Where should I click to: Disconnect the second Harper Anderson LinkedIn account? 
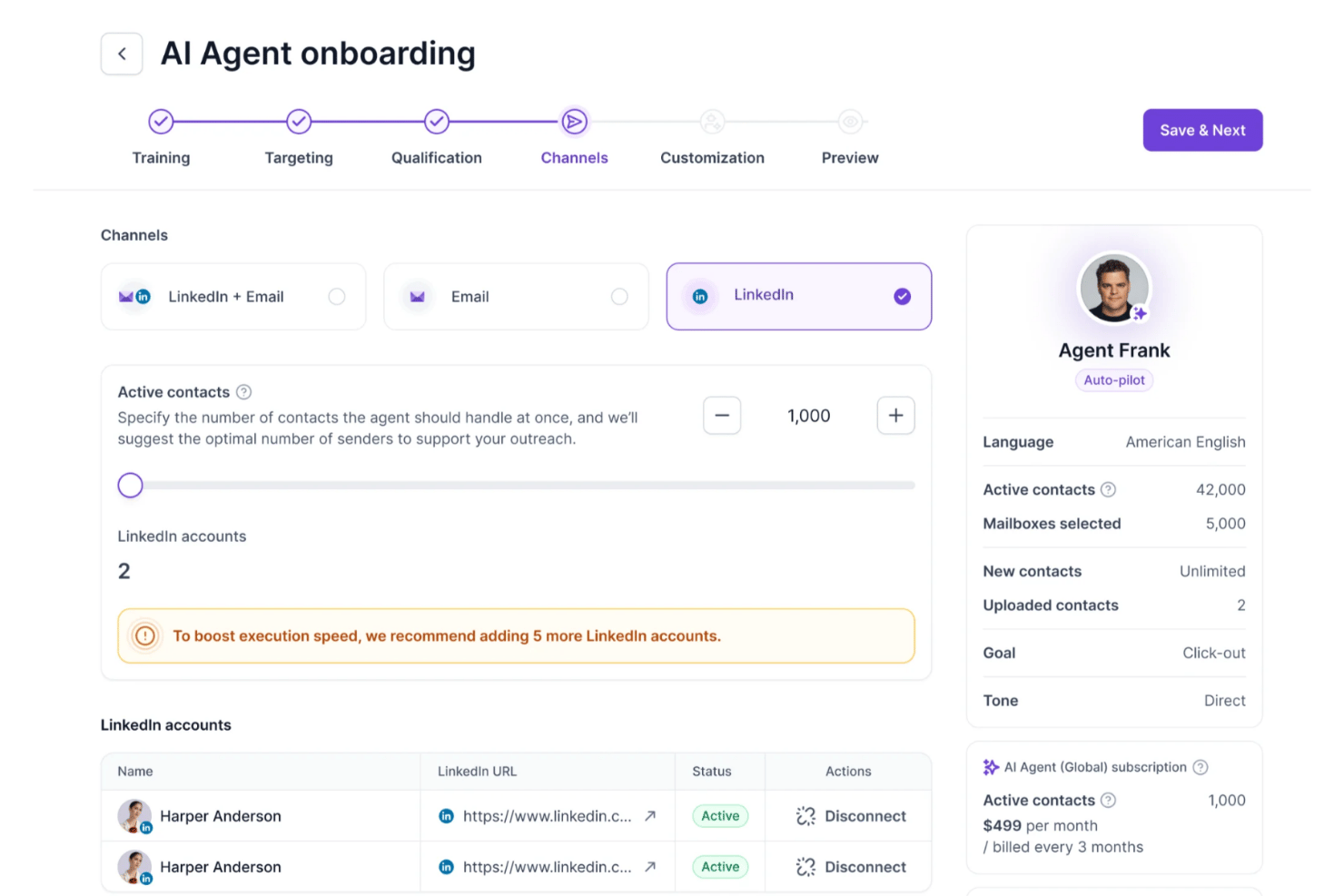pos(851,867)
